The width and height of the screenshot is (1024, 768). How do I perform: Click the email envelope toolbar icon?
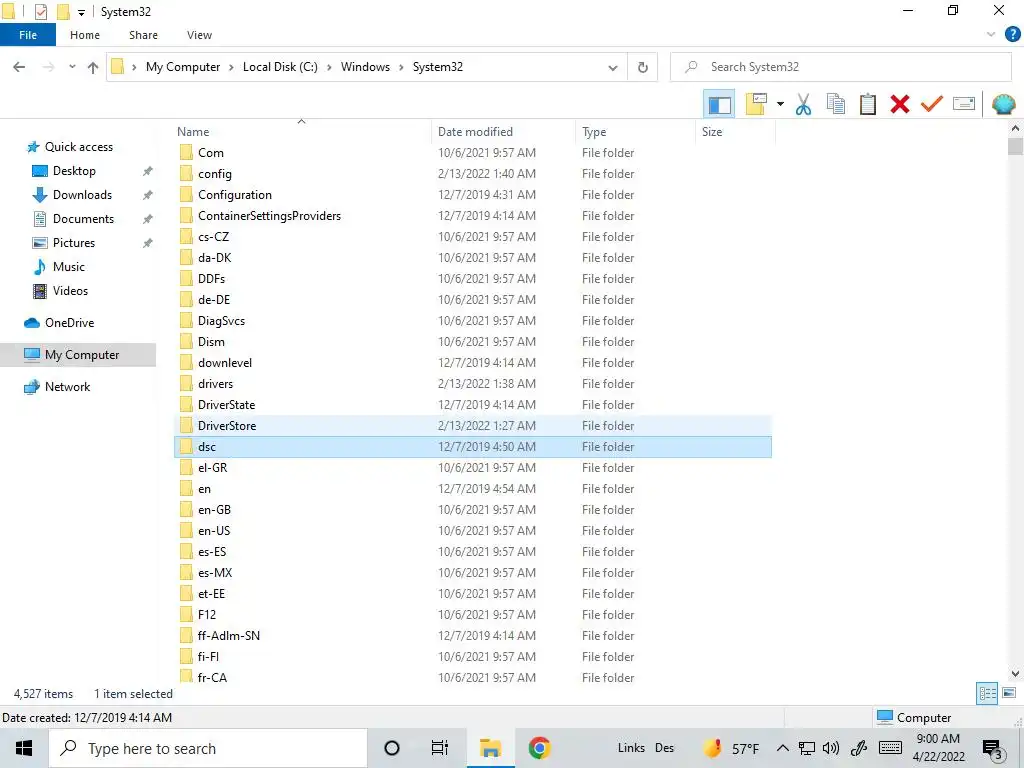click(964, 104)
